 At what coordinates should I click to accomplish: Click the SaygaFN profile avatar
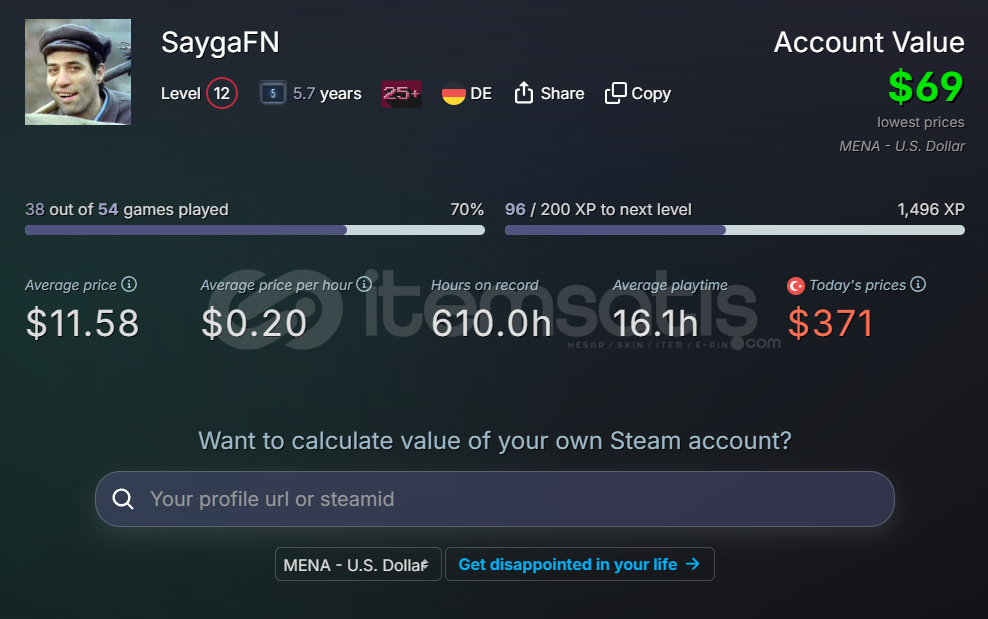click(78, 72)
